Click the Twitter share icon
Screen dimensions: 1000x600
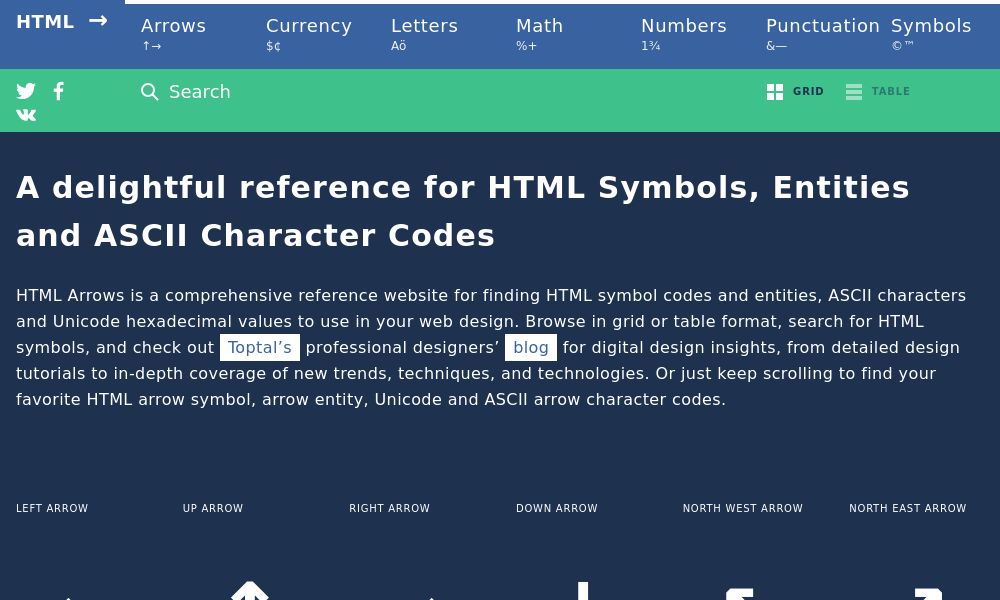(x=26, y=91)
